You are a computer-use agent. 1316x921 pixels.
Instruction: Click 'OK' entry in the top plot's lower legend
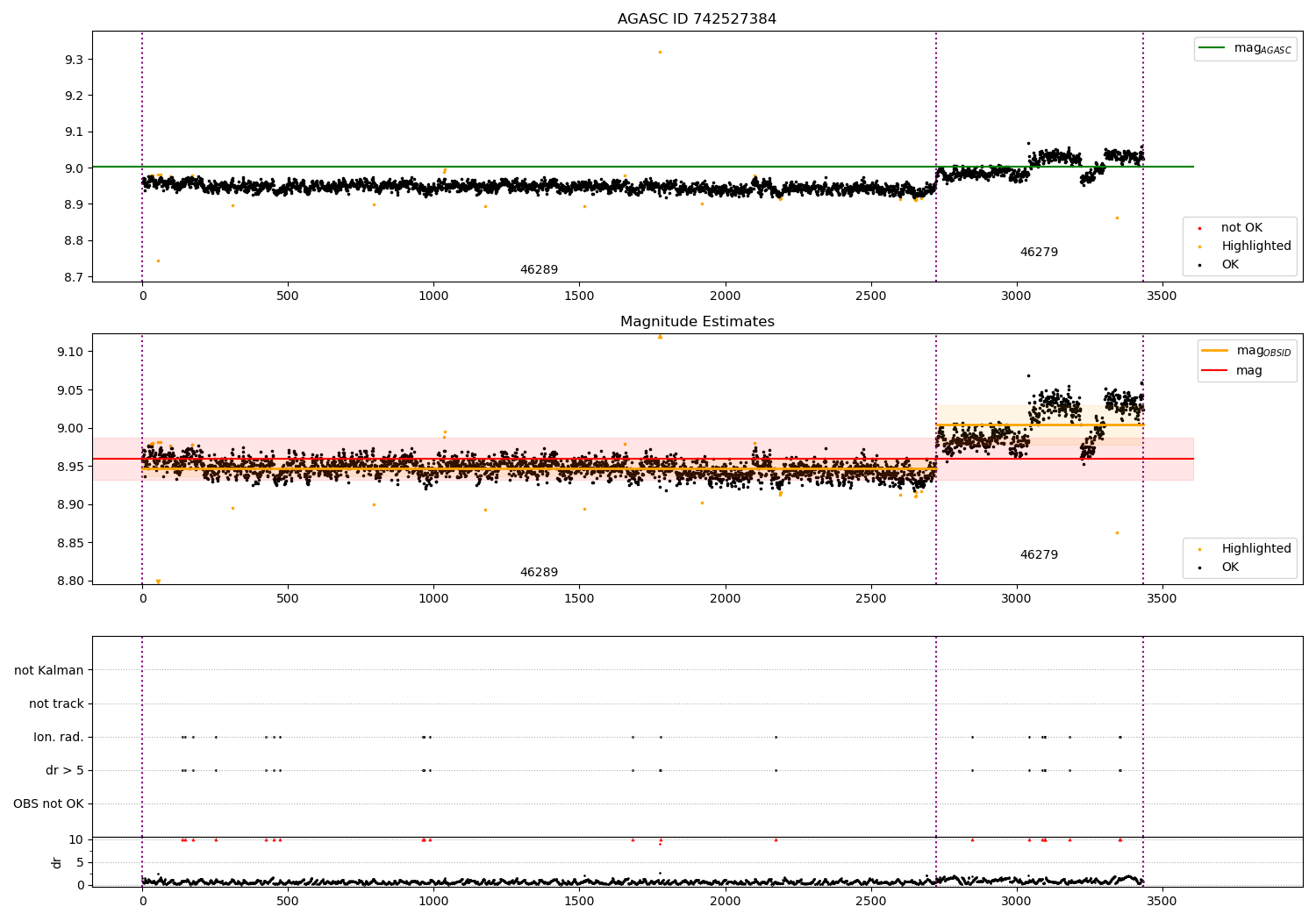[1230, 265]
